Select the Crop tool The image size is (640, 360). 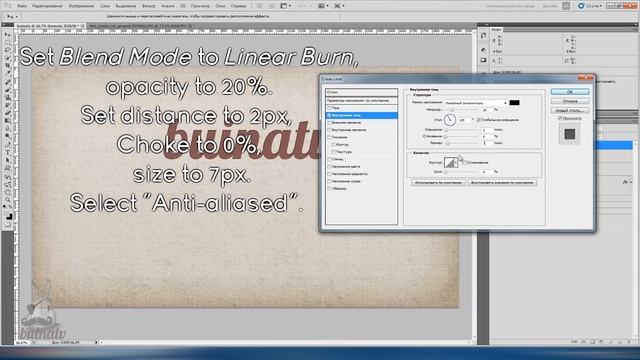click(x=9, y=65)
